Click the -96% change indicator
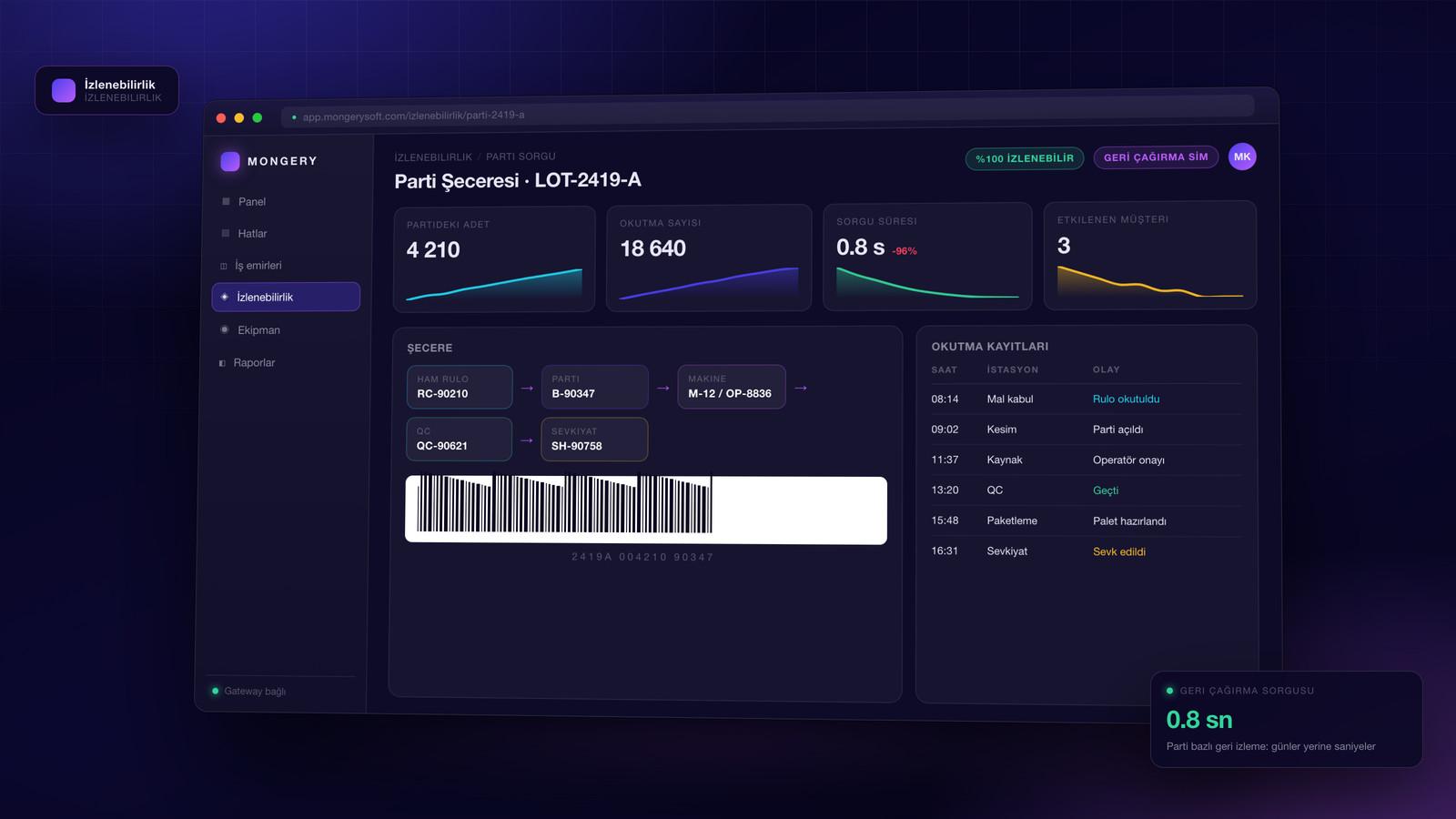Viewport: 1456px width, 819px height. [905, 251]
